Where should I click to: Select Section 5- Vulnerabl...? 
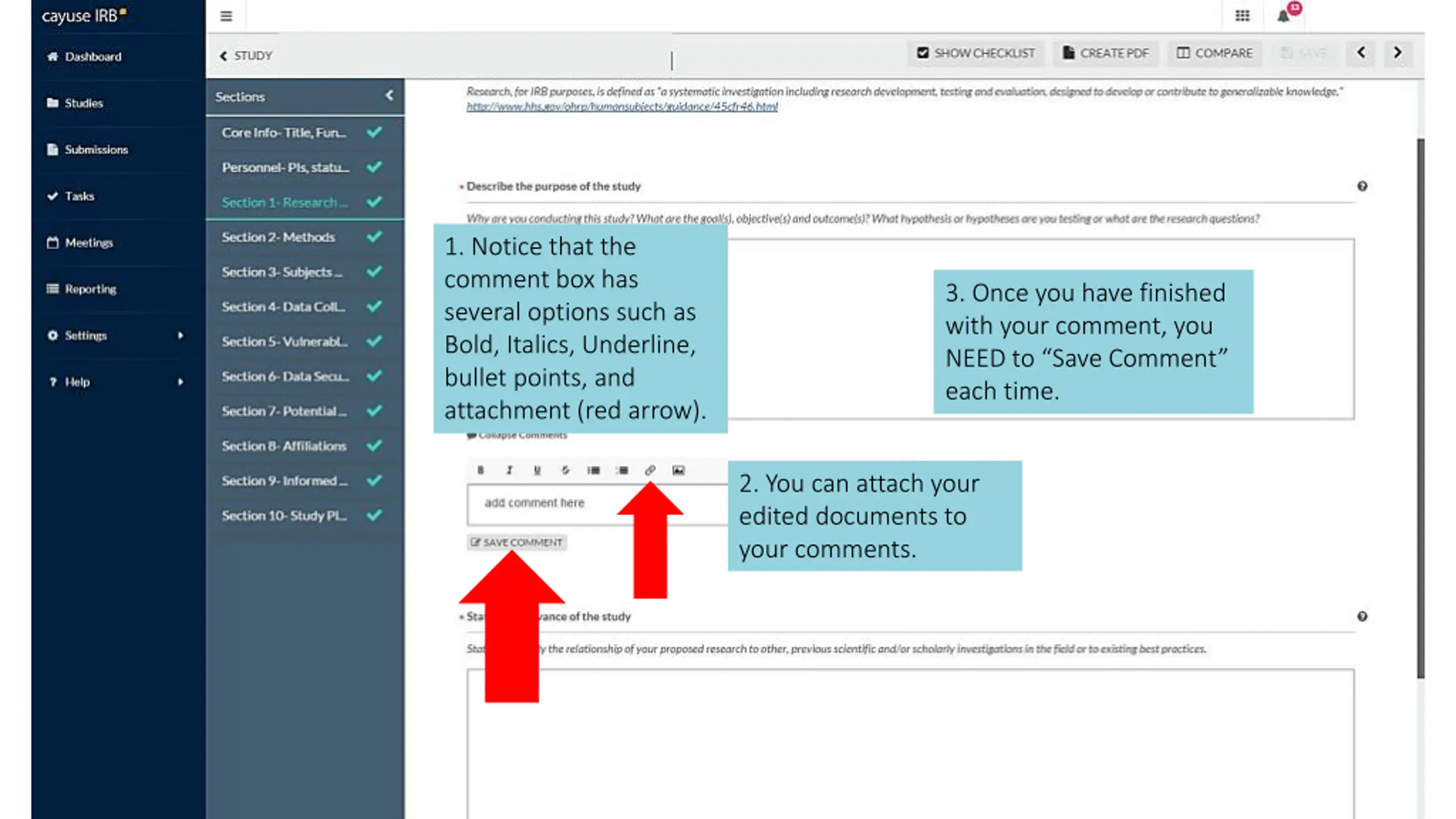point(305,341)
